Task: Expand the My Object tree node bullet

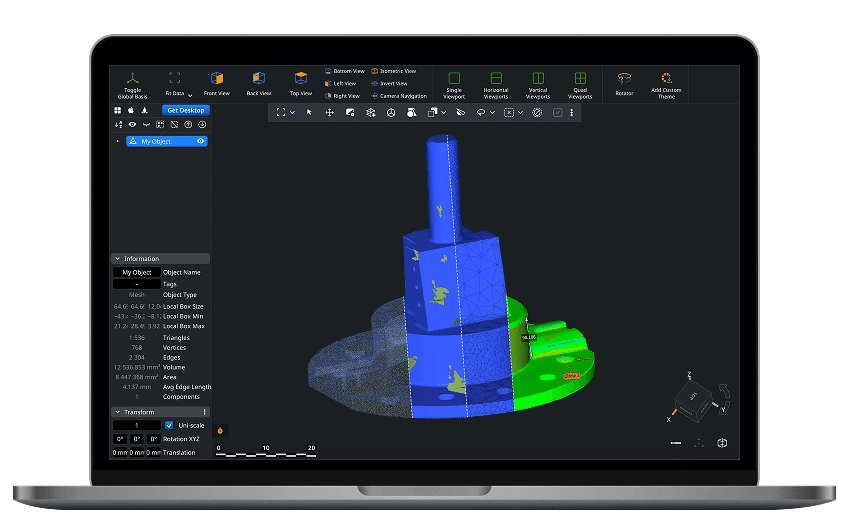Action: point(118,141)
